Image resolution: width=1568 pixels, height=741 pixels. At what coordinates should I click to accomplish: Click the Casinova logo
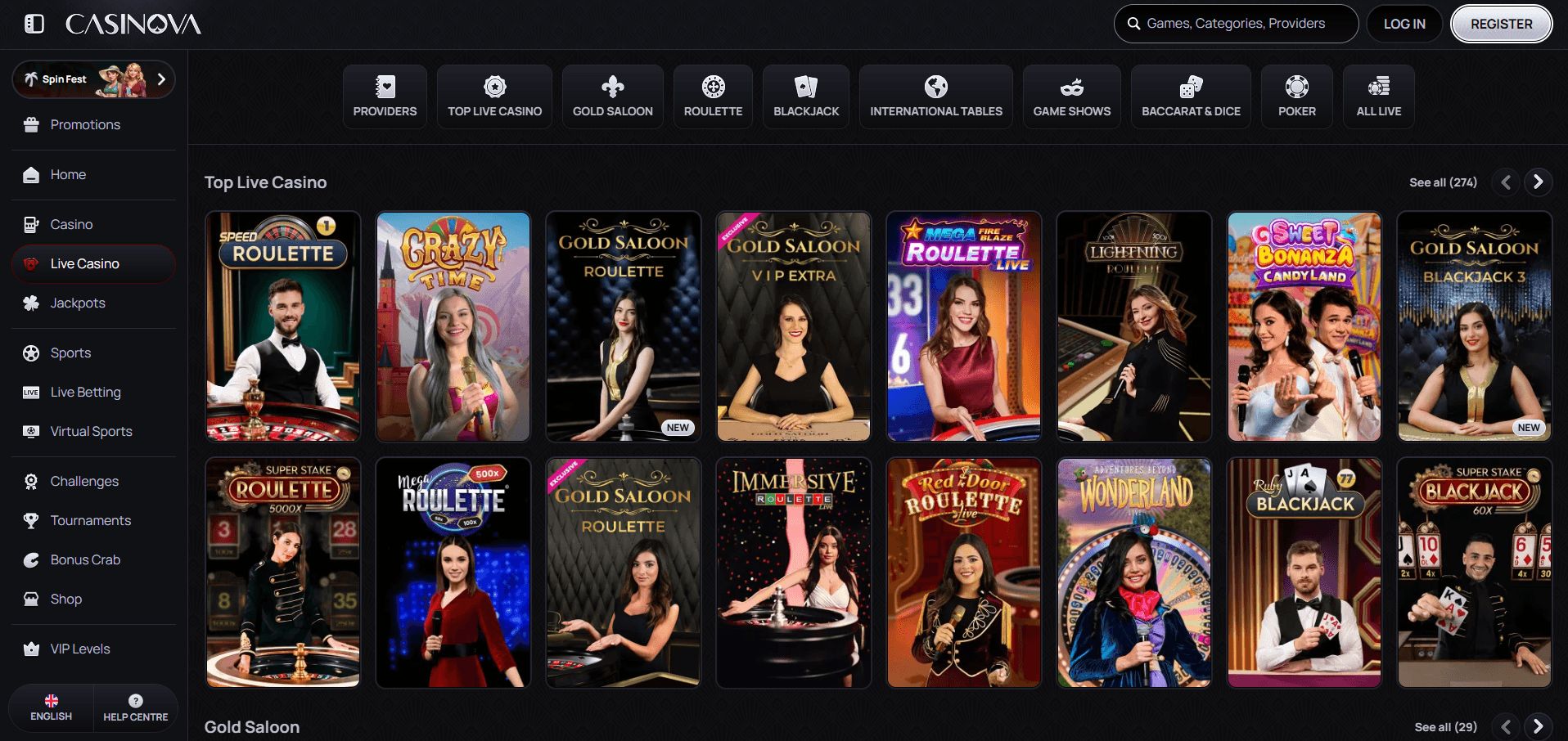133,24
